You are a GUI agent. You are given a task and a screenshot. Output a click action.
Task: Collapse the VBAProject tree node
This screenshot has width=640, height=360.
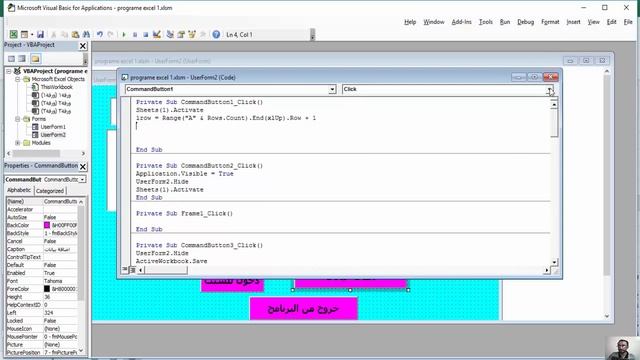pos(9,71)
